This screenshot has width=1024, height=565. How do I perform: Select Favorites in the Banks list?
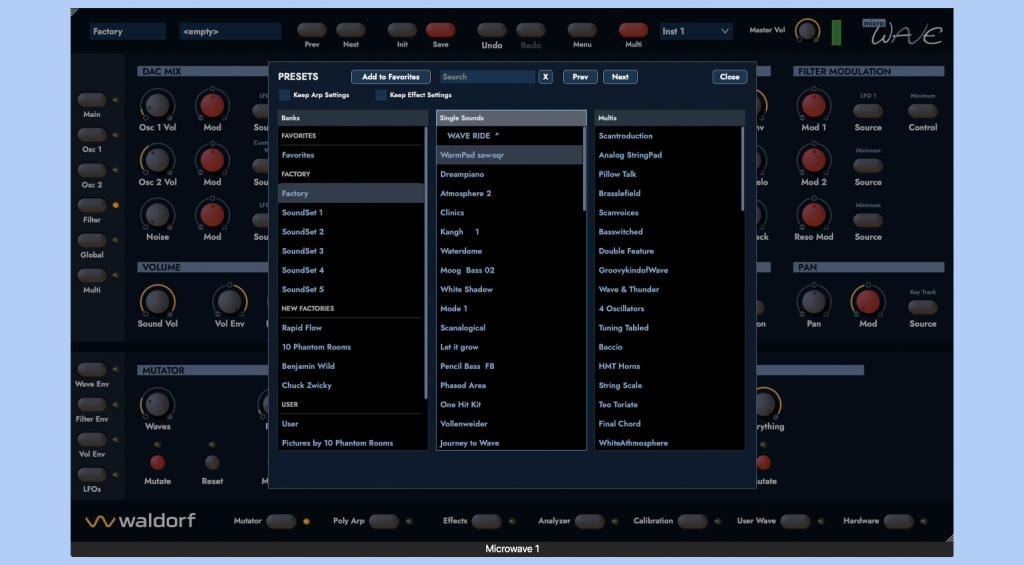pos(351,155)
